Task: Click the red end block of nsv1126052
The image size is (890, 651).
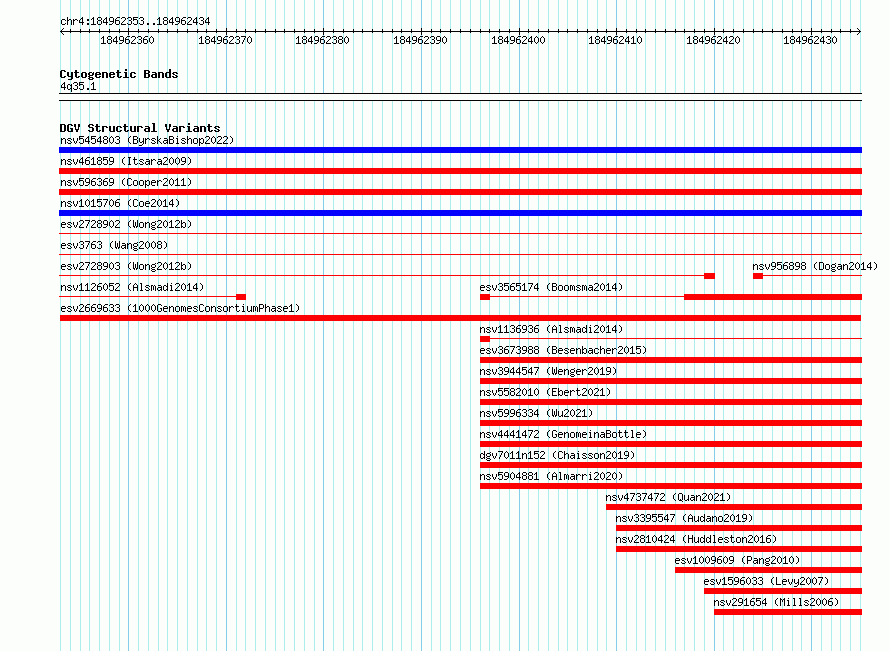Action: pyautogui.click(x=241, y=297)
